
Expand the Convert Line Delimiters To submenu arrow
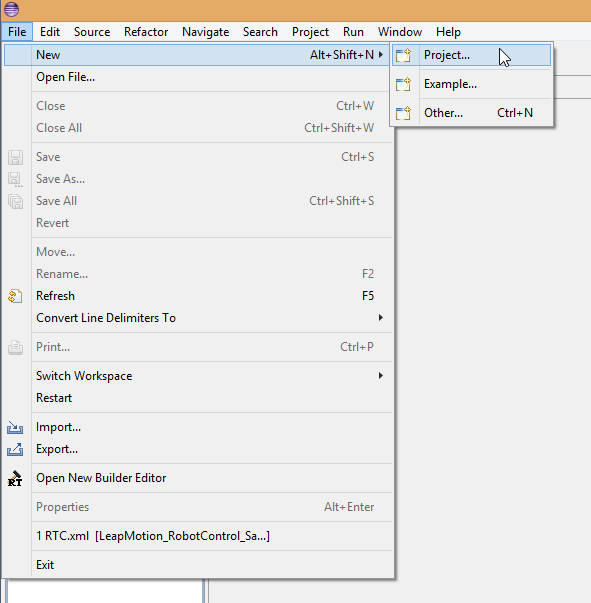coord(381,318)
